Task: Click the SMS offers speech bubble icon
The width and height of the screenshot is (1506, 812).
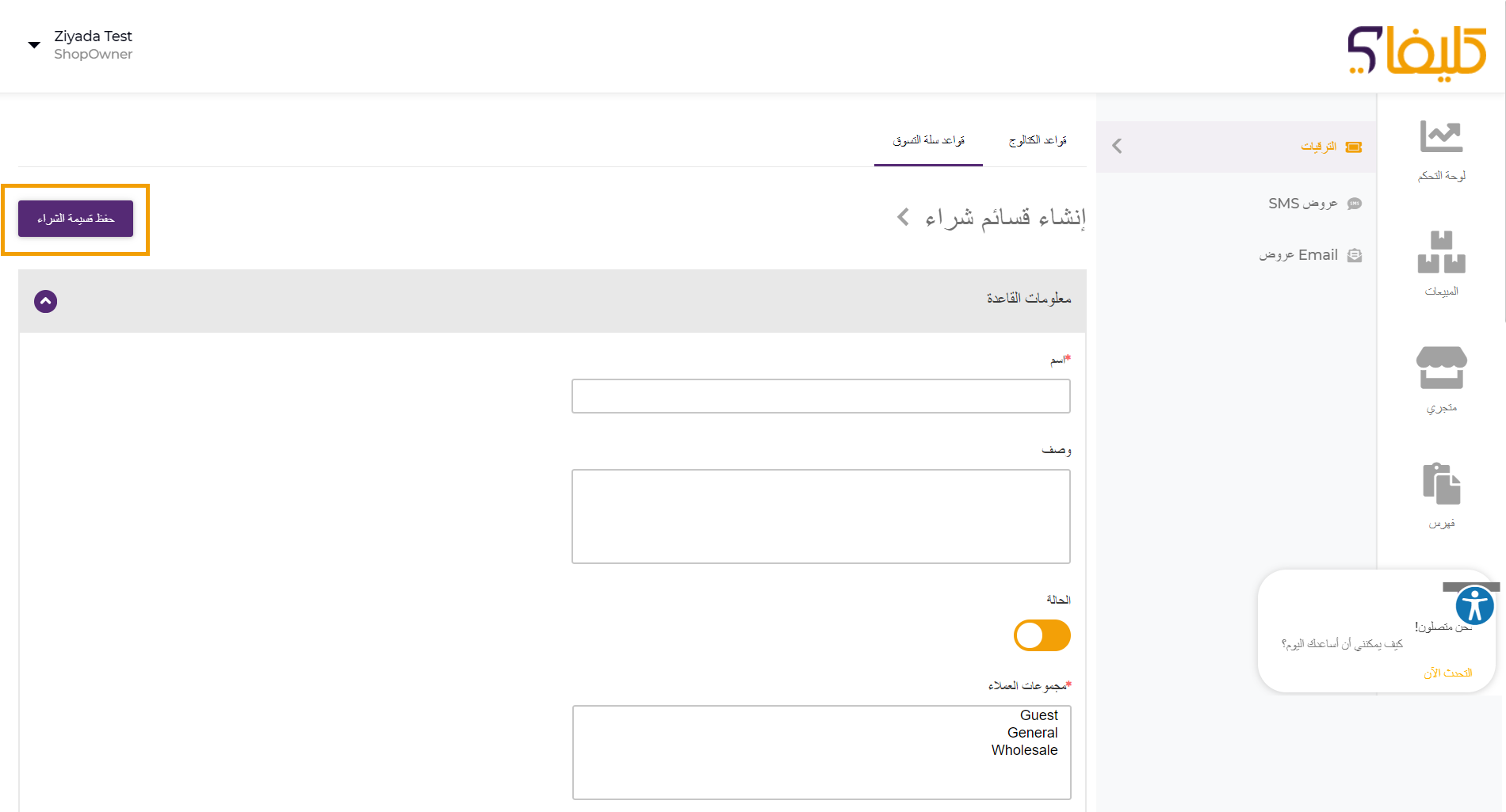Action: (1355, 204)
